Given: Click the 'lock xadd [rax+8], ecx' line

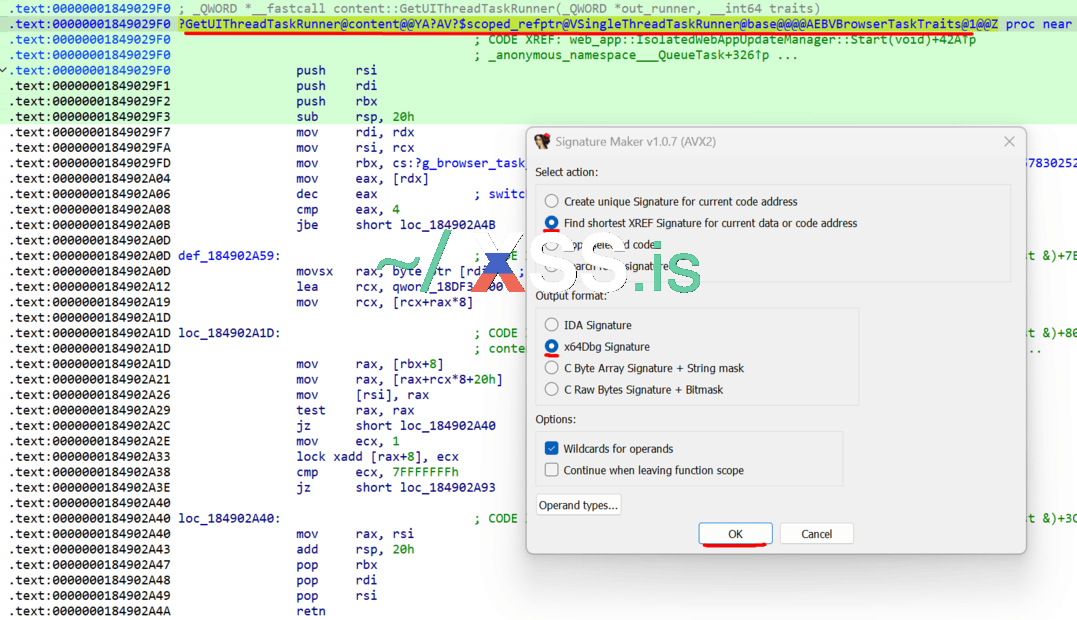Looking at the screenshot, I should [377, 457].
